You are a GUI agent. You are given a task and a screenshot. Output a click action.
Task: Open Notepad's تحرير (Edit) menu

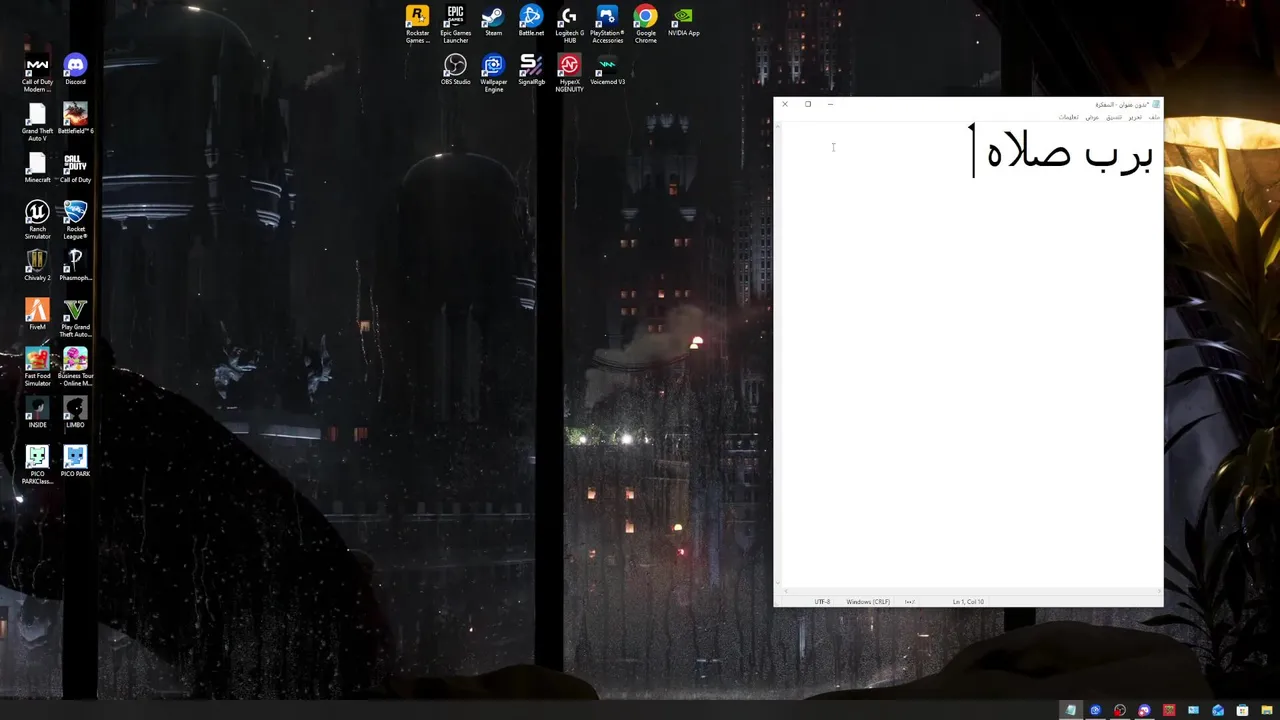click(1135, 117)
